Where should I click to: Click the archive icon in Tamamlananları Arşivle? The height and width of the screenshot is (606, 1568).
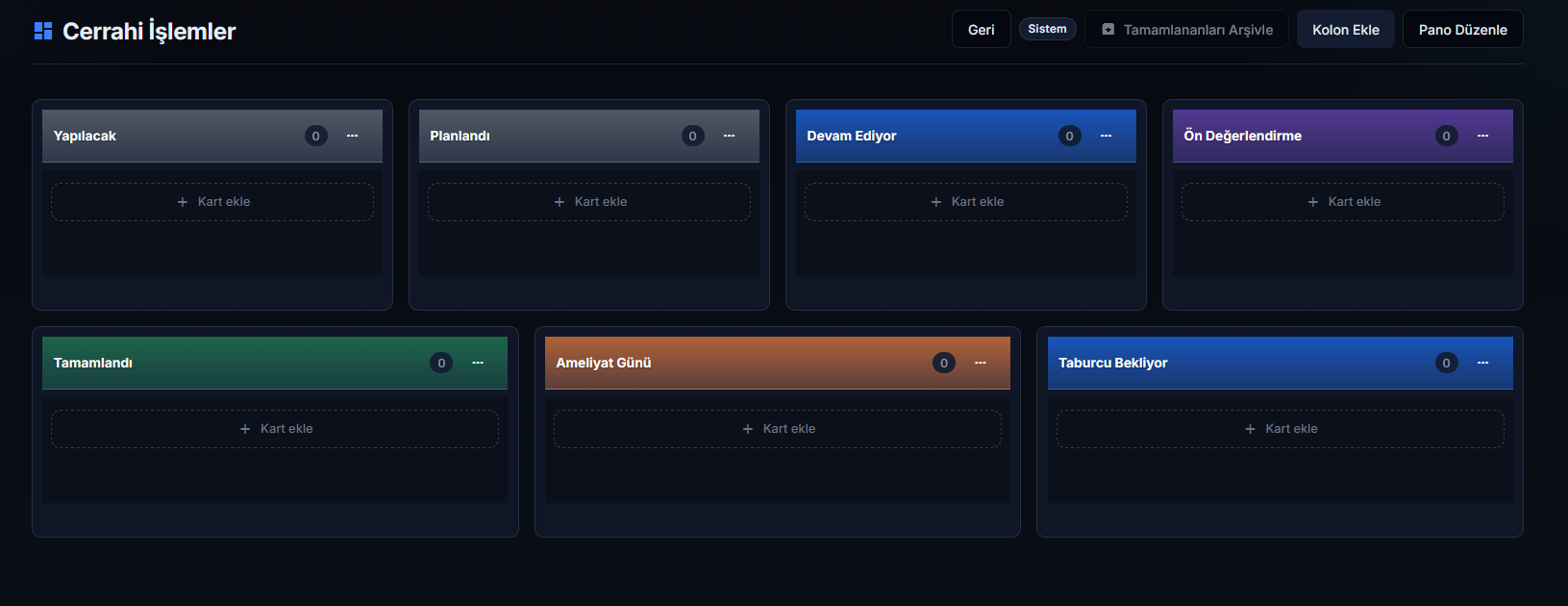pyautogui.click(x=1108, y=30)
